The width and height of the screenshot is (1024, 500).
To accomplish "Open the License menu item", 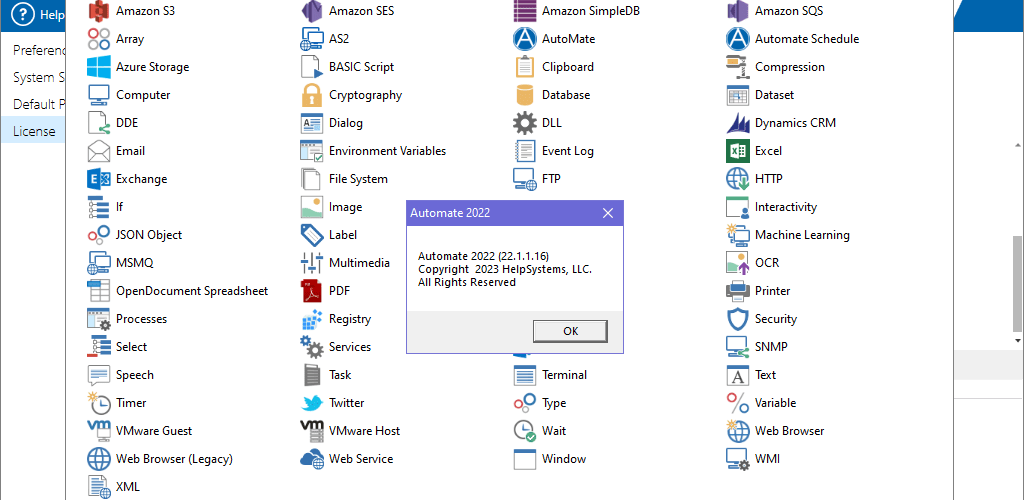I will [34, 131].
